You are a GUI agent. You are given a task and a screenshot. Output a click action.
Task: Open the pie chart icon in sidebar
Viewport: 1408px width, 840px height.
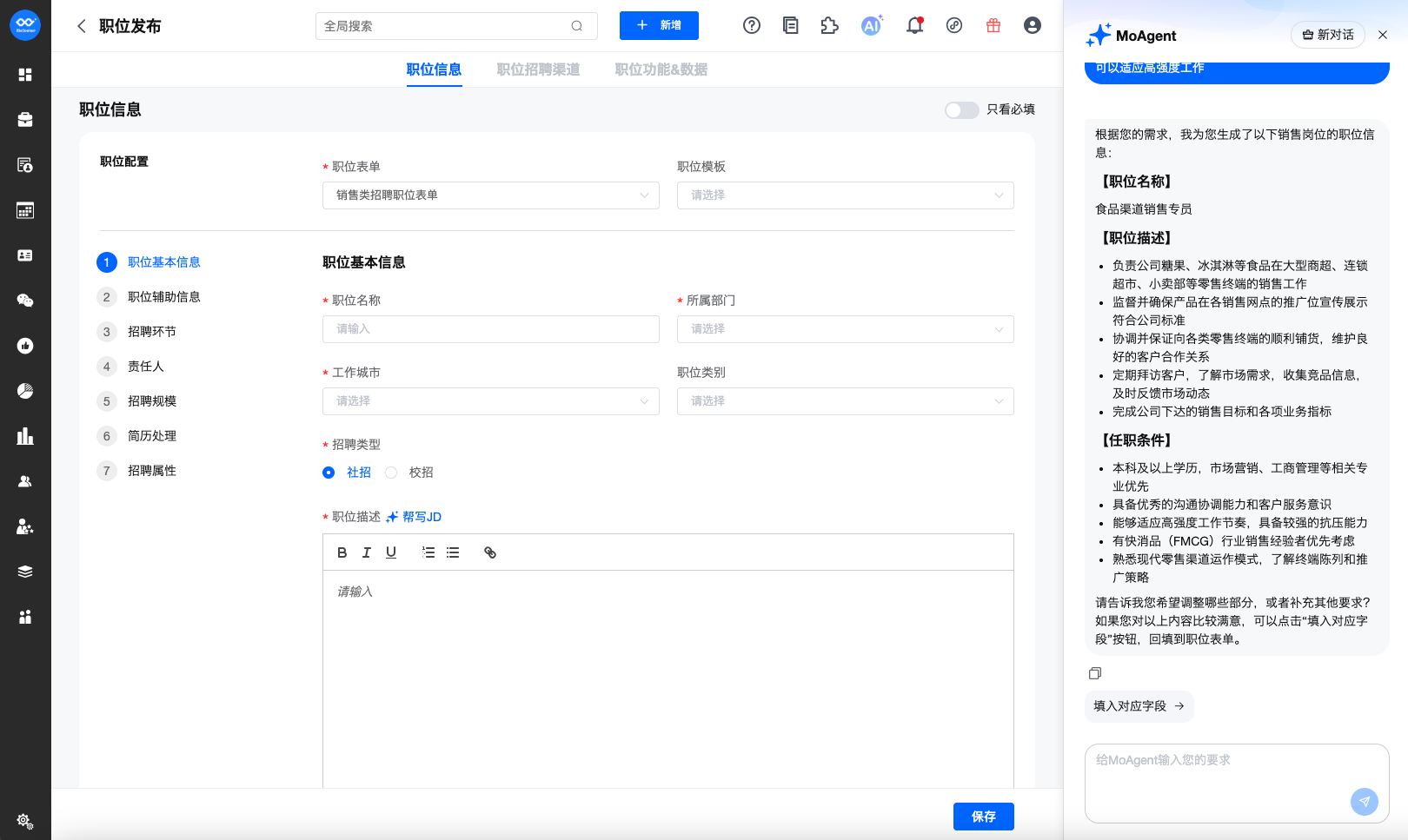(25, 391)
